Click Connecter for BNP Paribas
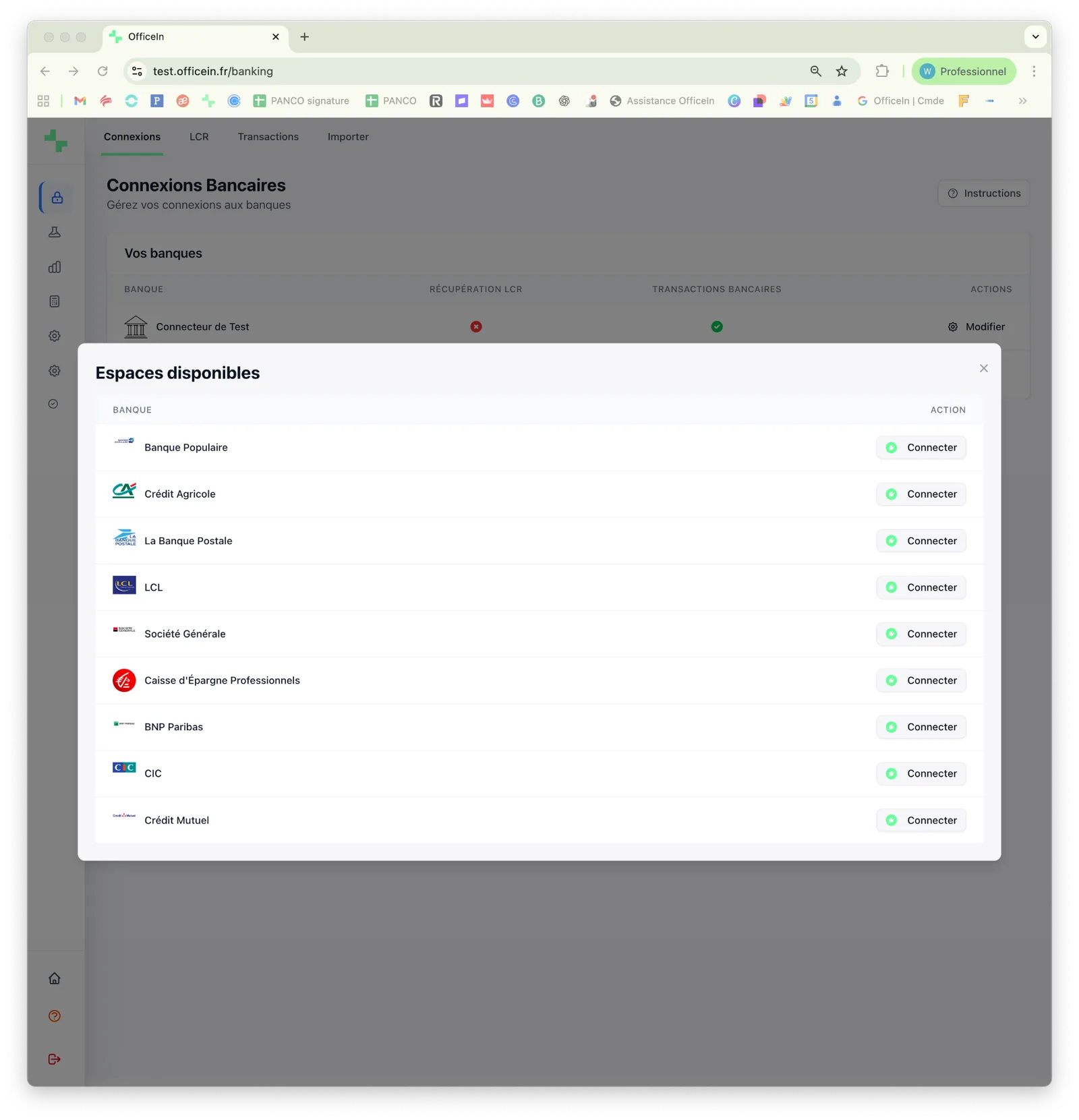The width and height of the screenshot is (1079, 1120). tap(921, 727)
